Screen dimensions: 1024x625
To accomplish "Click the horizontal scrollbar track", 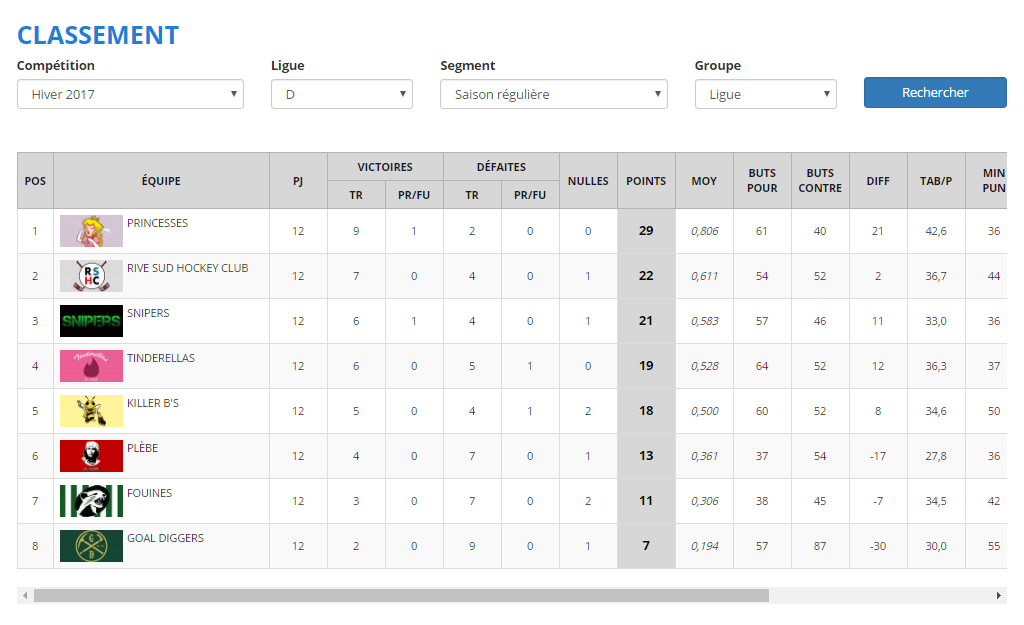I will [880, 595].
